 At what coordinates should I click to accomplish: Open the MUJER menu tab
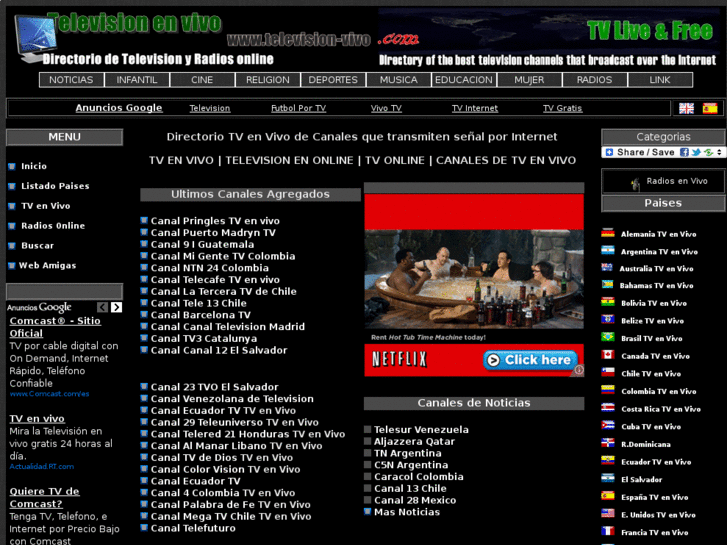point(529,80)
